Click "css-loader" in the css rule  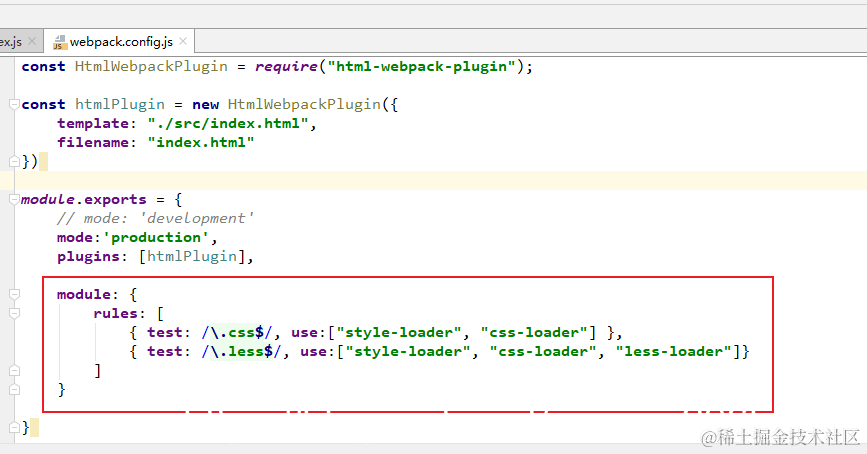pyautogui.click(x=534, y=332)
